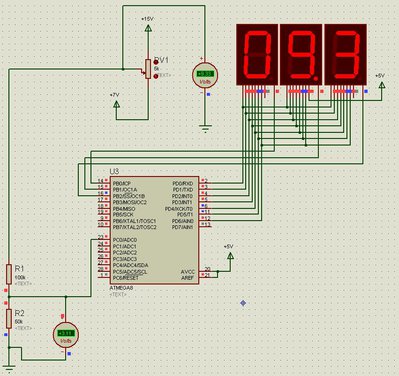Click the PC0/ADC0 pin label on U3
This screenshot has width=399, height=376.
click(125, 240)
